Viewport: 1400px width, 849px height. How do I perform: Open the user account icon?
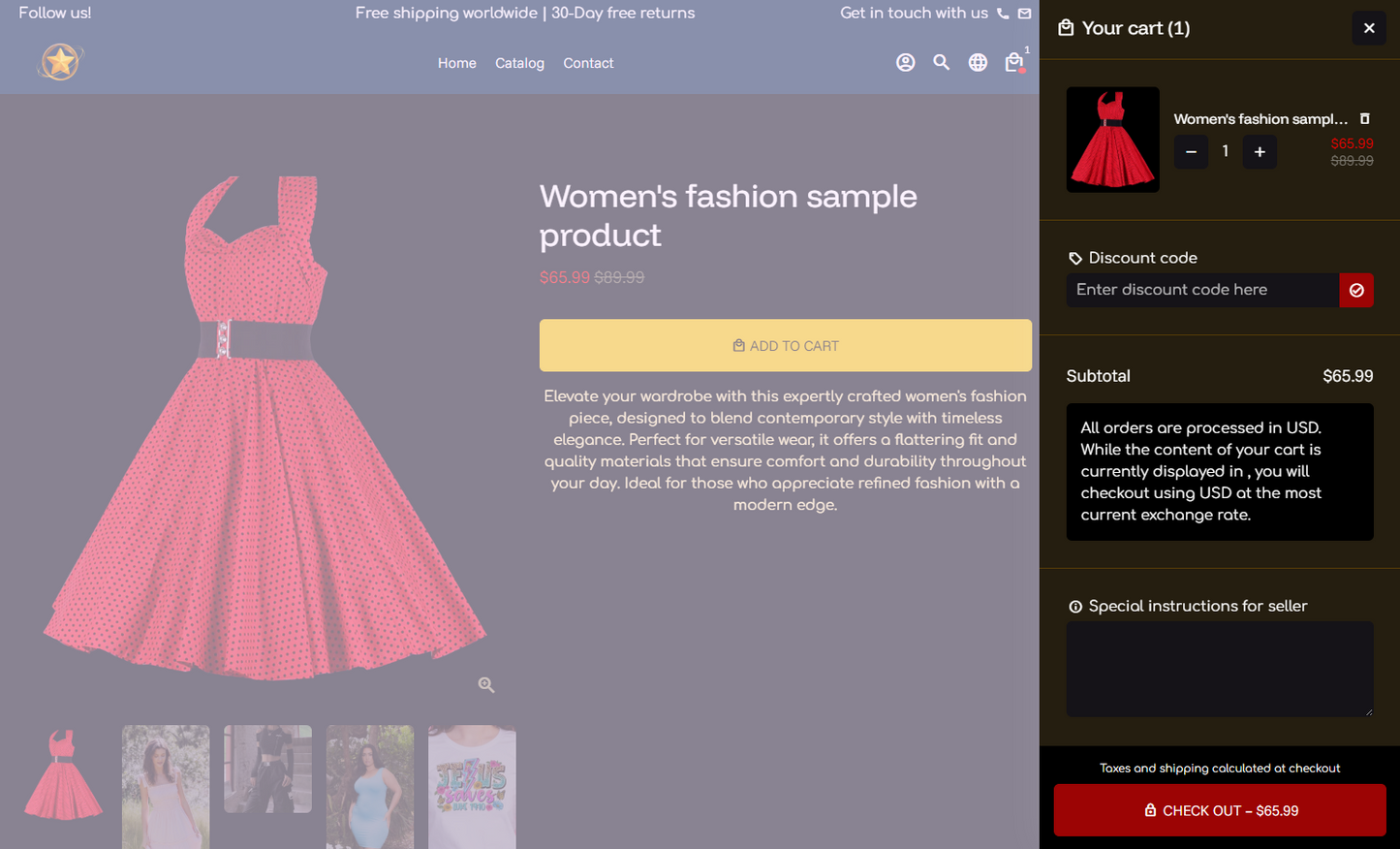(x=905, y=63)
